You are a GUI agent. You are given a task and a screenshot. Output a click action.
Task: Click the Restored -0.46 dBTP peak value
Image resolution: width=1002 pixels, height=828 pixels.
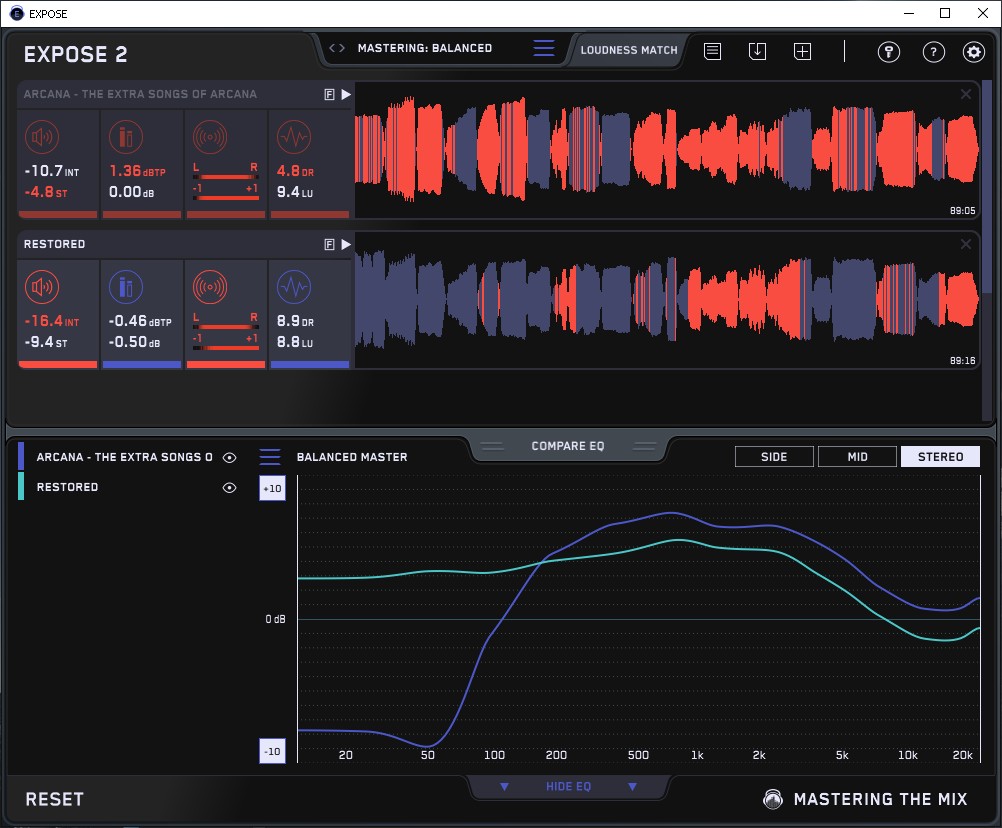coord(140,321)
